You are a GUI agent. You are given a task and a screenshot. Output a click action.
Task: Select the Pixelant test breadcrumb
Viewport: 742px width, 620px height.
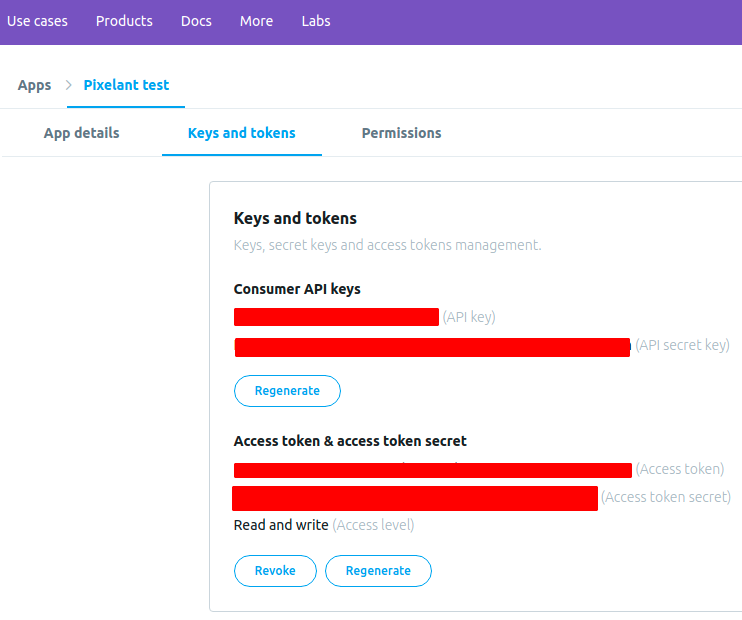126,85
